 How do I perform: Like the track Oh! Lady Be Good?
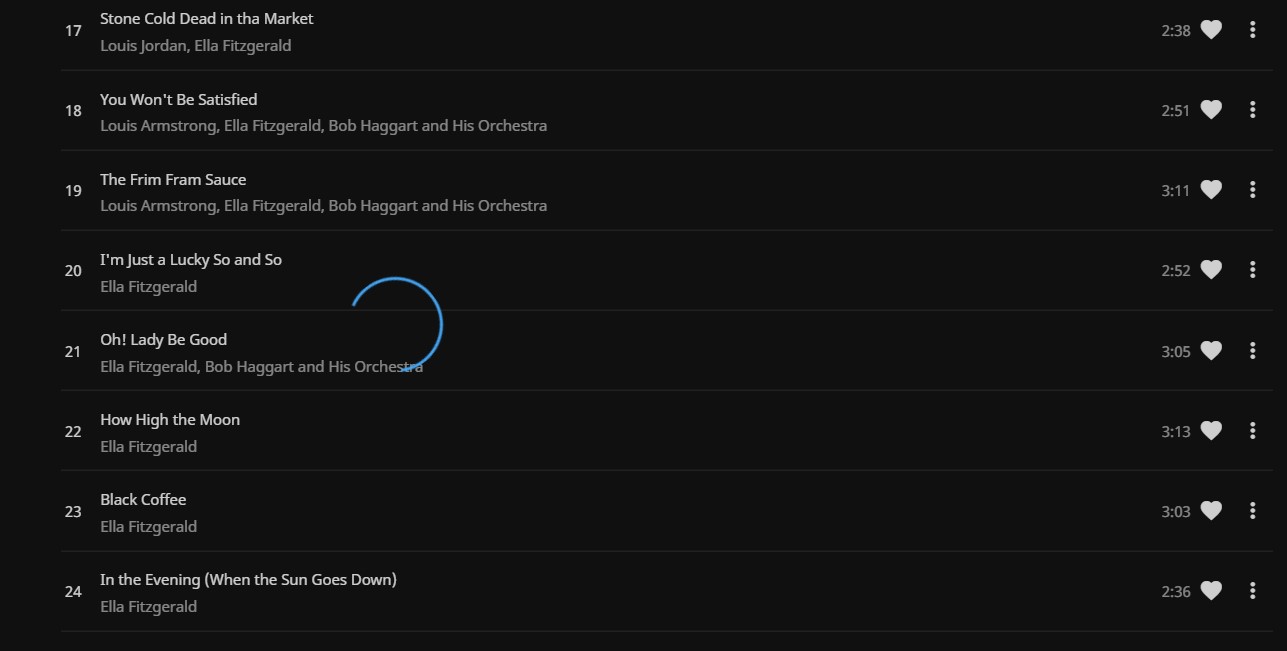pos(1210,351)
